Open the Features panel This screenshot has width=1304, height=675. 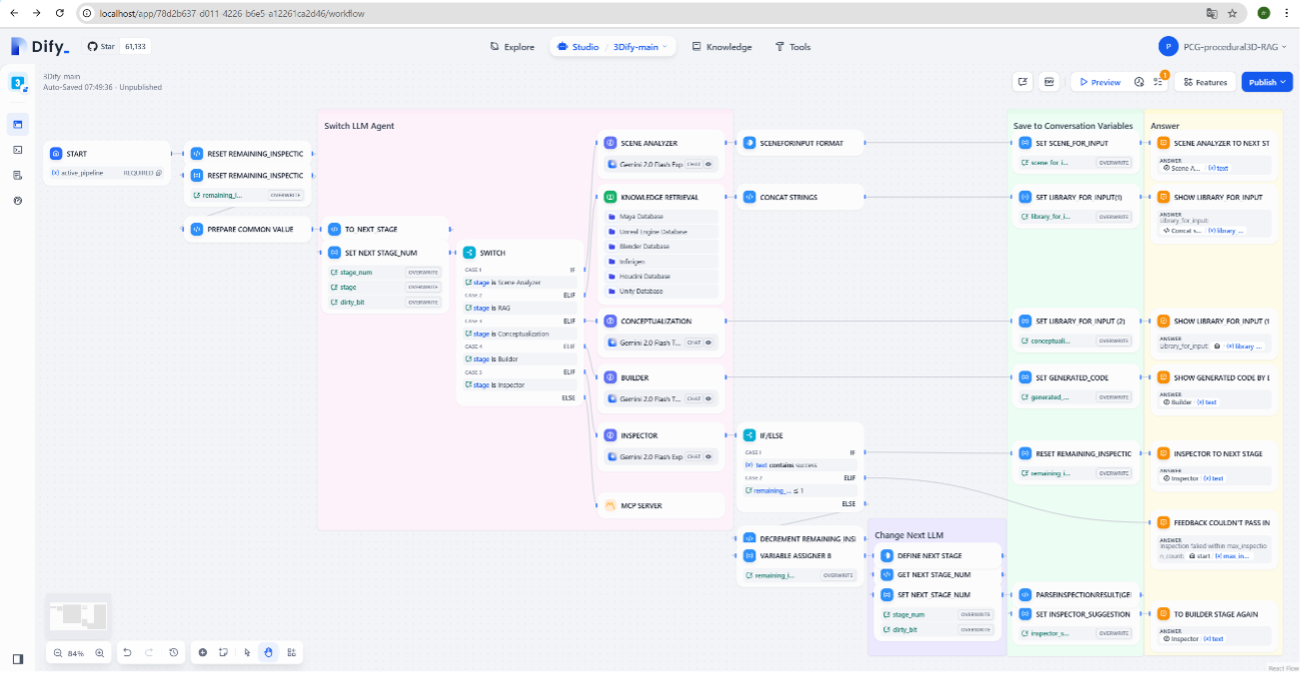1204,82
